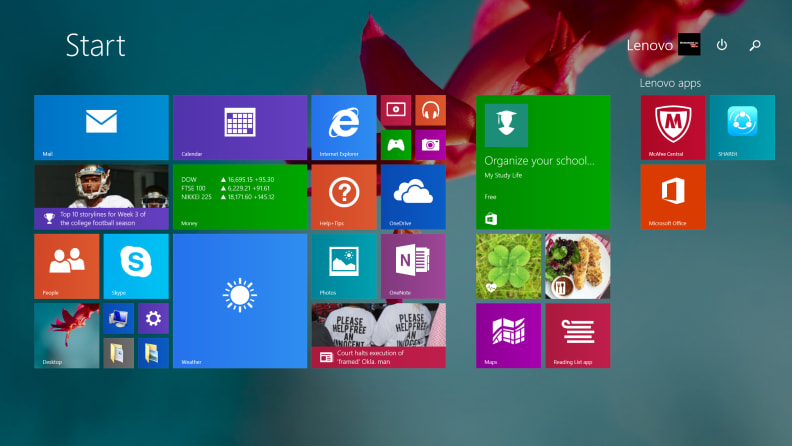
Task: Click the Lenovo account name
Action: pos(650,45)
